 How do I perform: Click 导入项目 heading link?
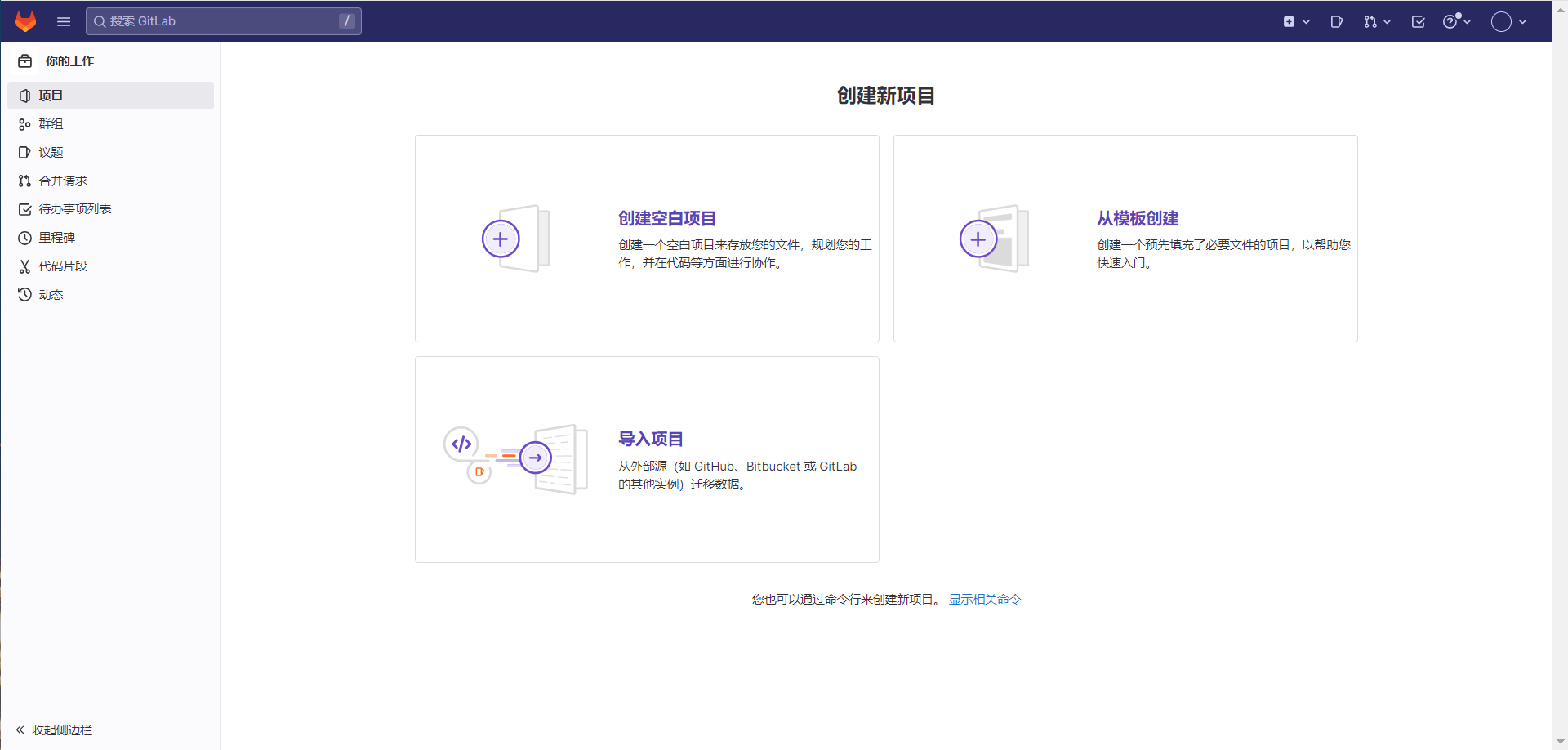point(651,439)
